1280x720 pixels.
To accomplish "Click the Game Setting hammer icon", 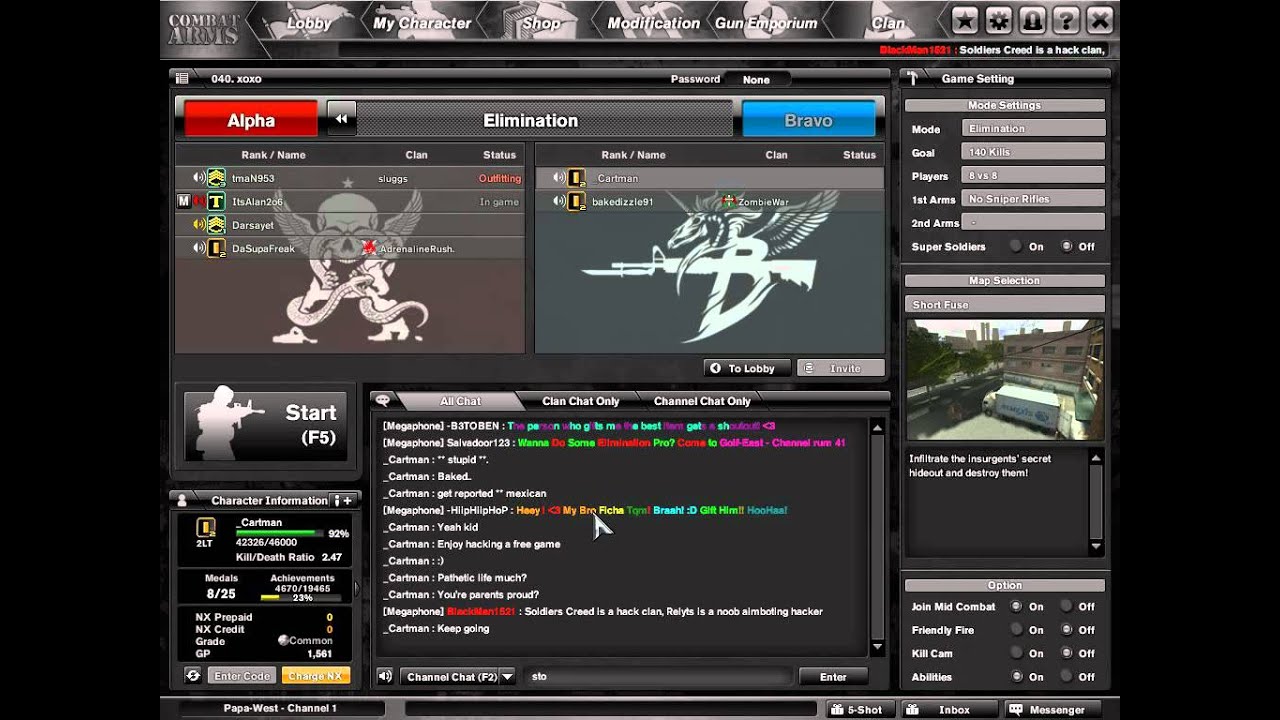I will tap(912, 78).
